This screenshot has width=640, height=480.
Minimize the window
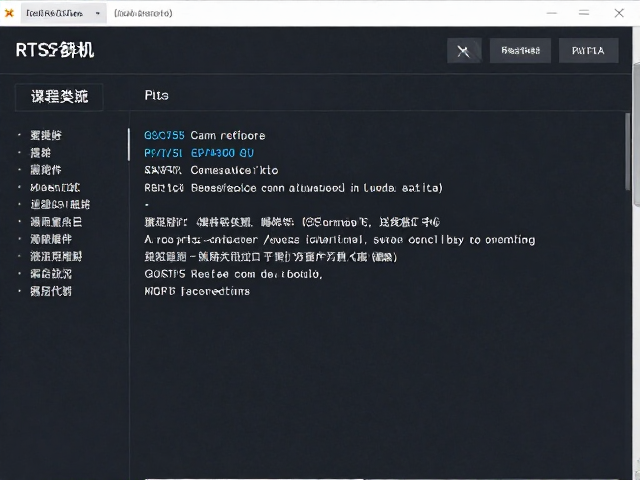tap(552, 13)
